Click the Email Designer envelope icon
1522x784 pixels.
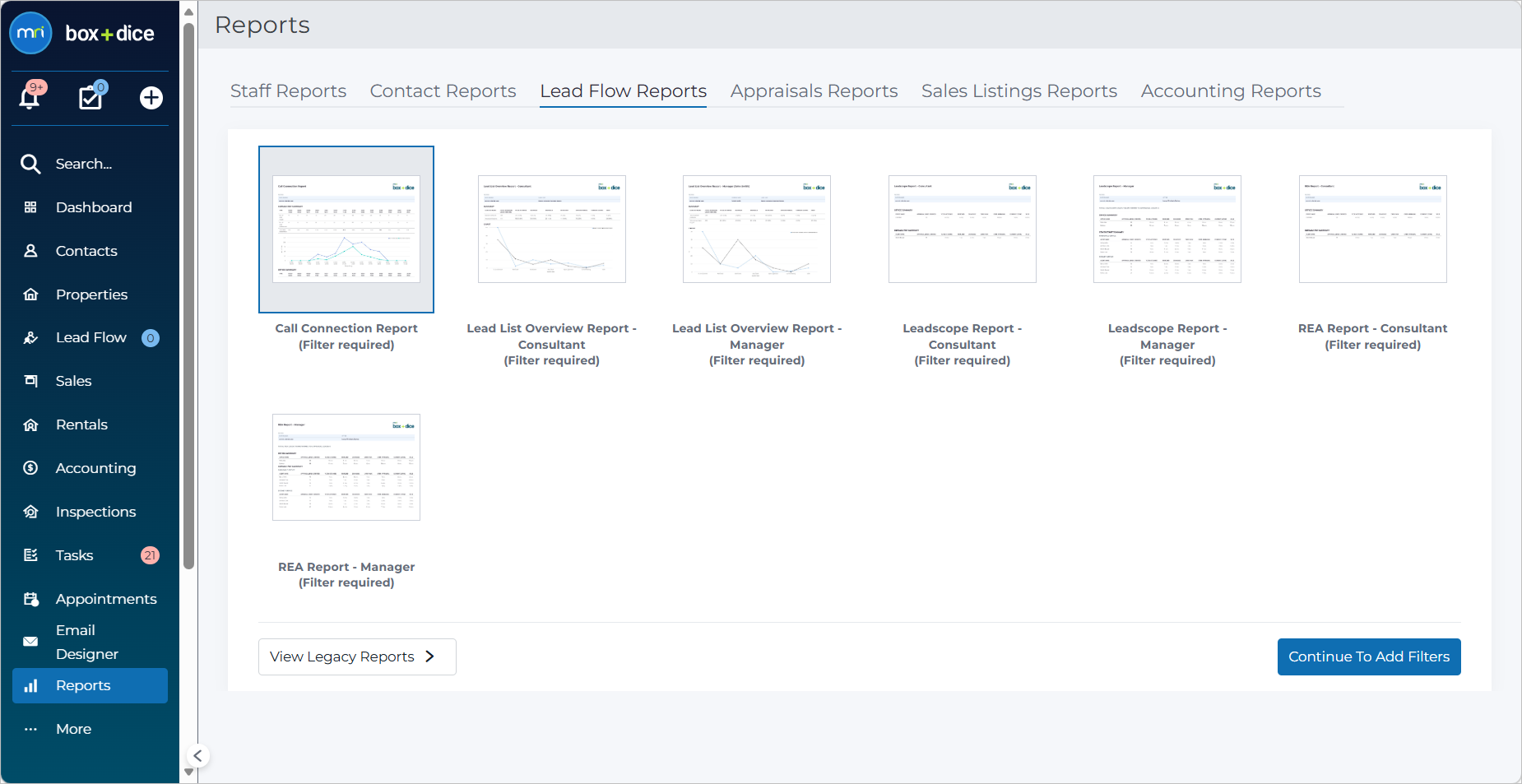(x=30, y=642)
